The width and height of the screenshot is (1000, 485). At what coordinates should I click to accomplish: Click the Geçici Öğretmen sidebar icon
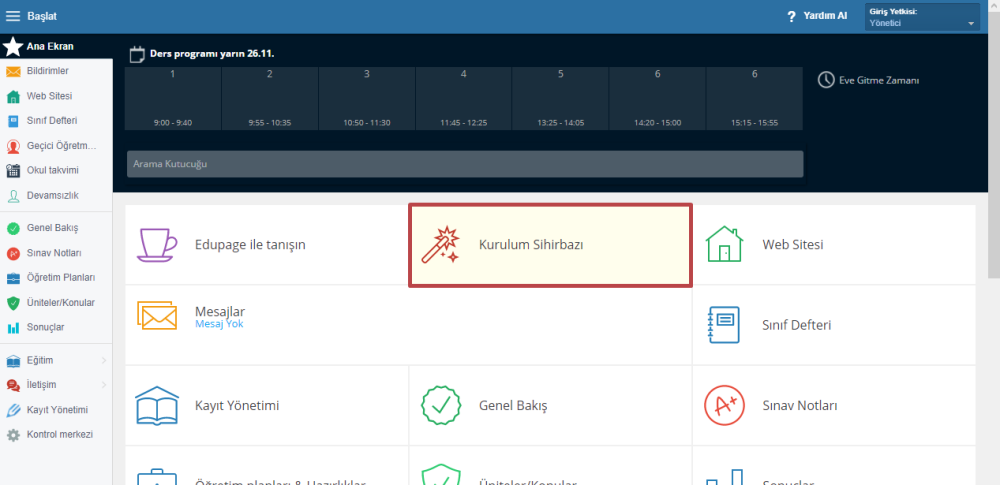(x=13, y=146)
